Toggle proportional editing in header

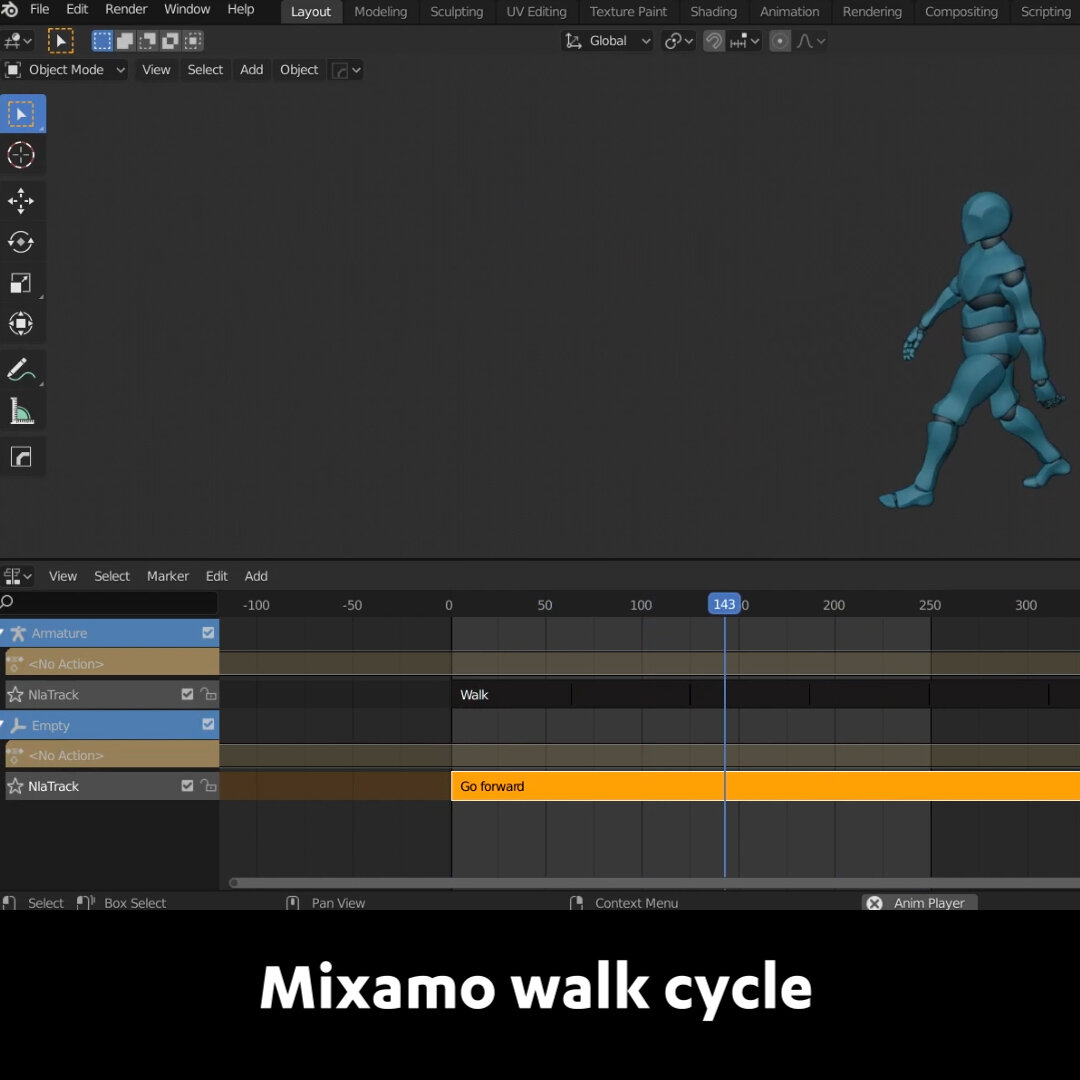[x=780, y=41]
